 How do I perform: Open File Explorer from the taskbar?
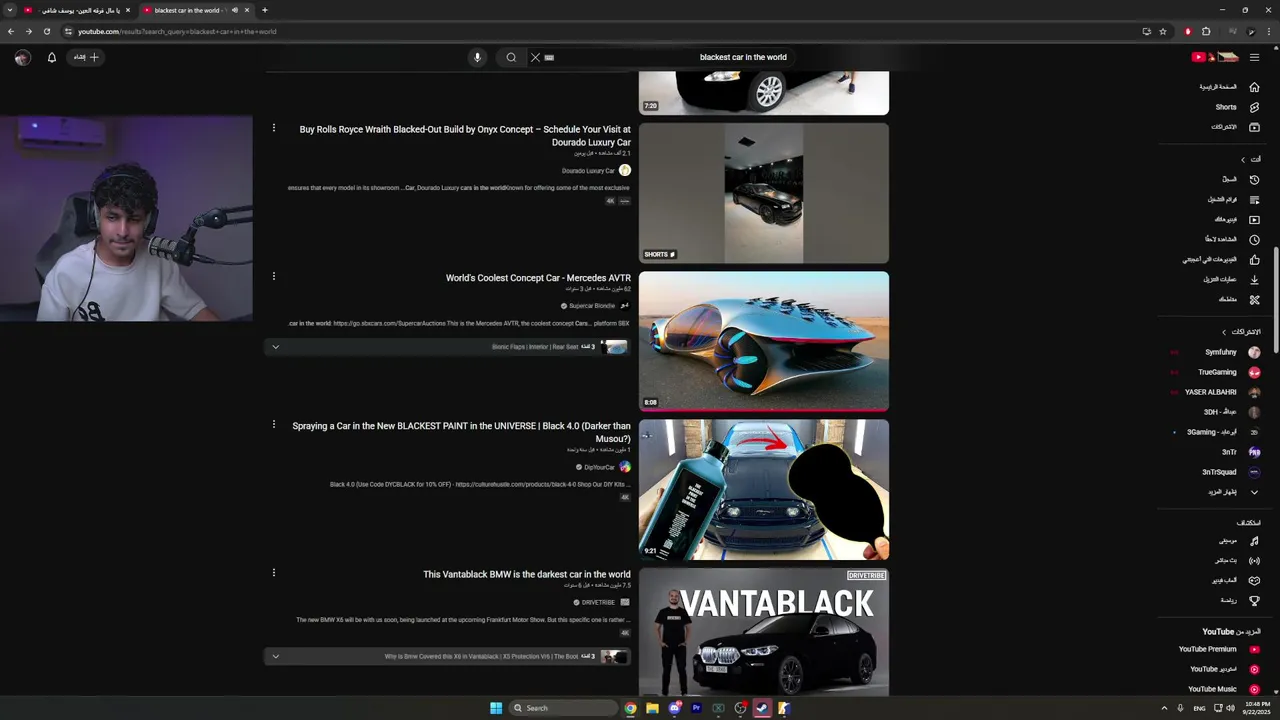click(x=652, y=708)
